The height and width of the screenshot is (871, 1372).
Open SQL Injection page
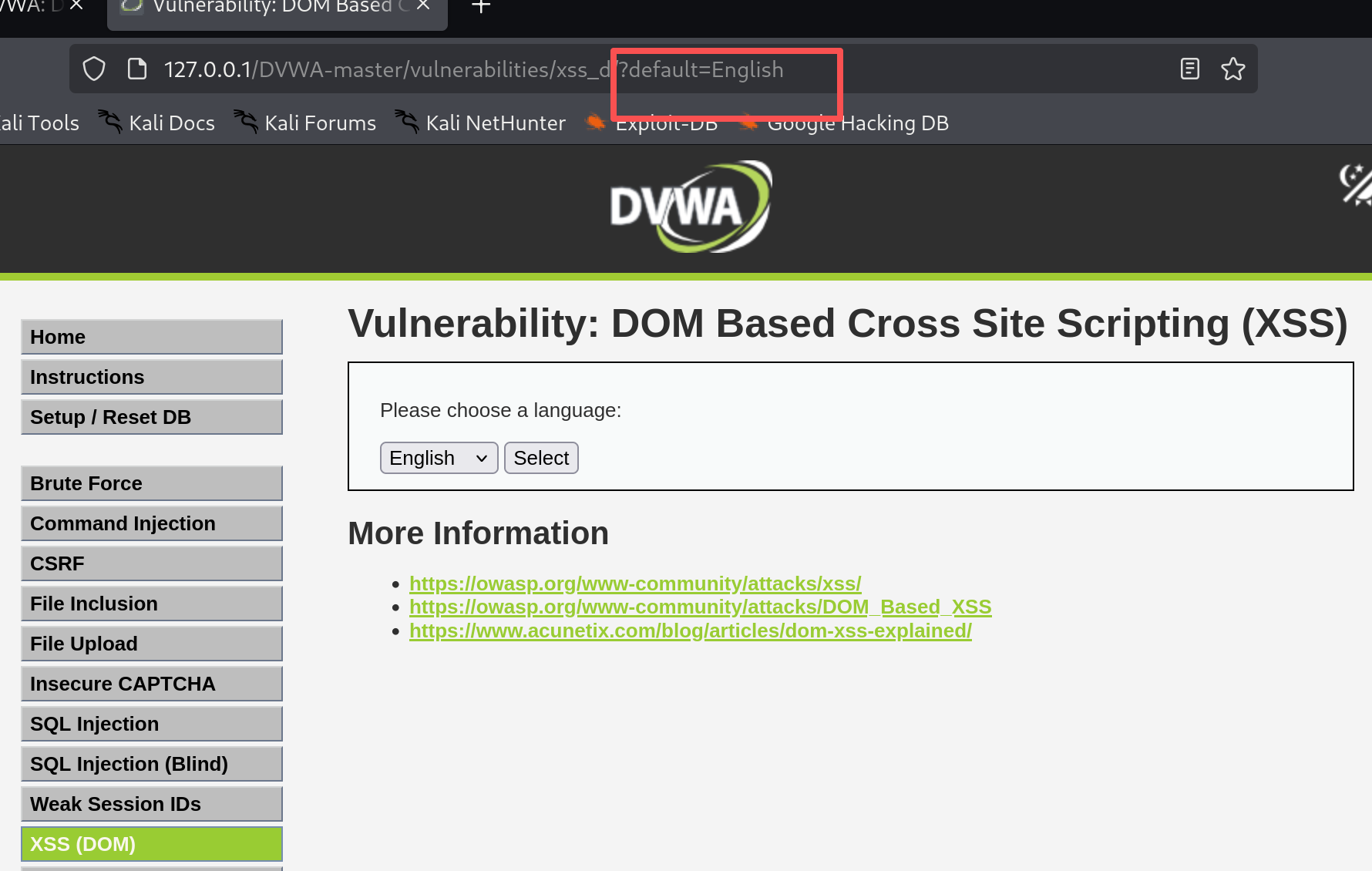[x=152, y=724]
